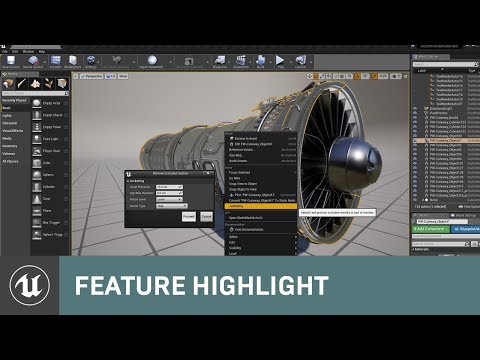
Task: Open the Content browser toolbar icon
Action: 55,60
